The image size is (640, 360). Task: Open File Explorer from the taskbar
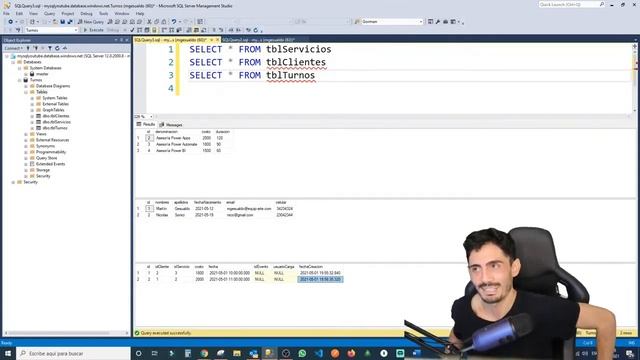click(x=237, y=353)
